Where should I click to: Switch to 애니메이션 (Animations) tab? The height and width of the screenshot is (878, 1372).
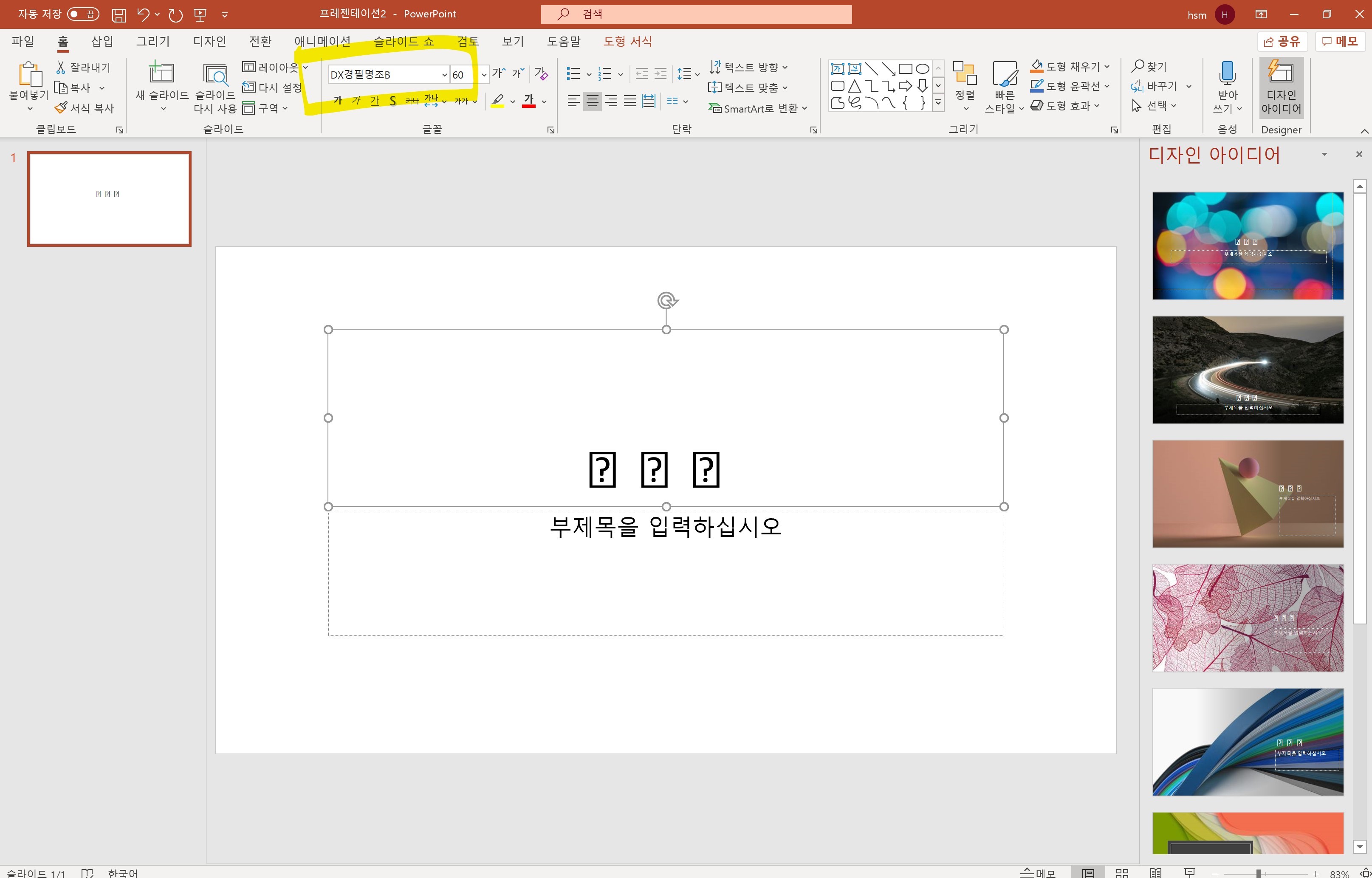click(323, 41)
